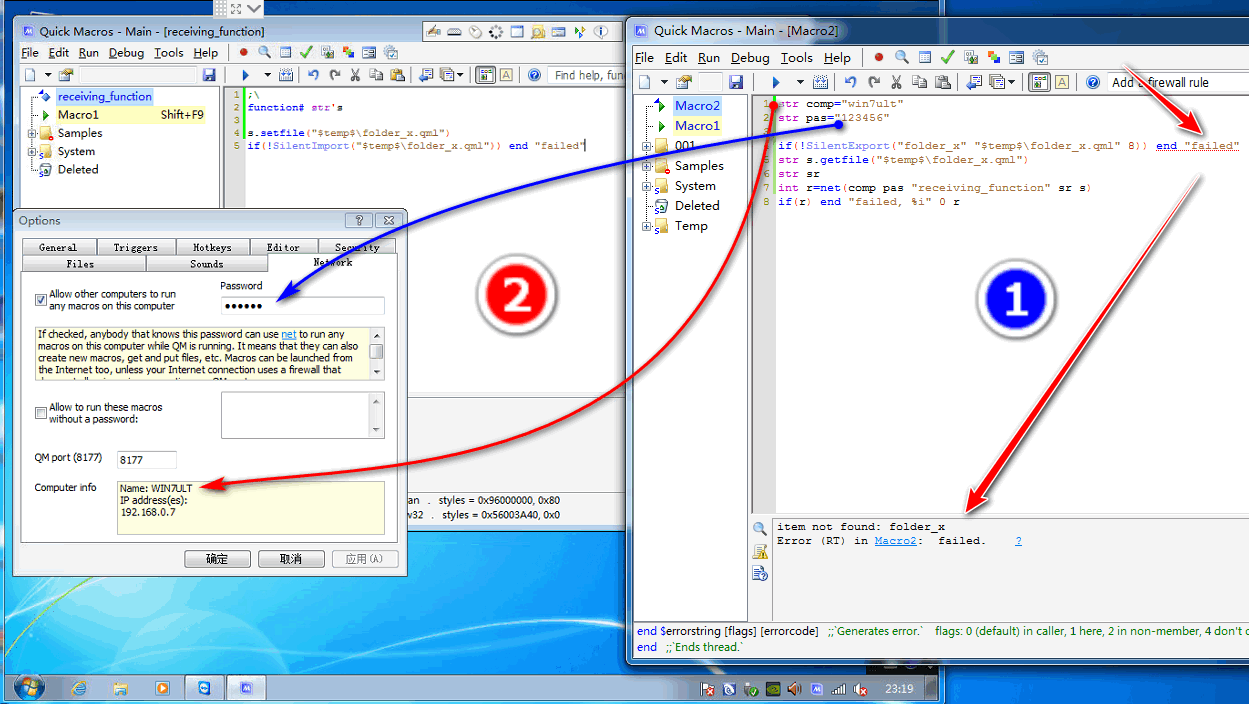Click the magnifier icon beside the error output
The width and height of the screenshot is (1249, 704).
coord(760,529)
